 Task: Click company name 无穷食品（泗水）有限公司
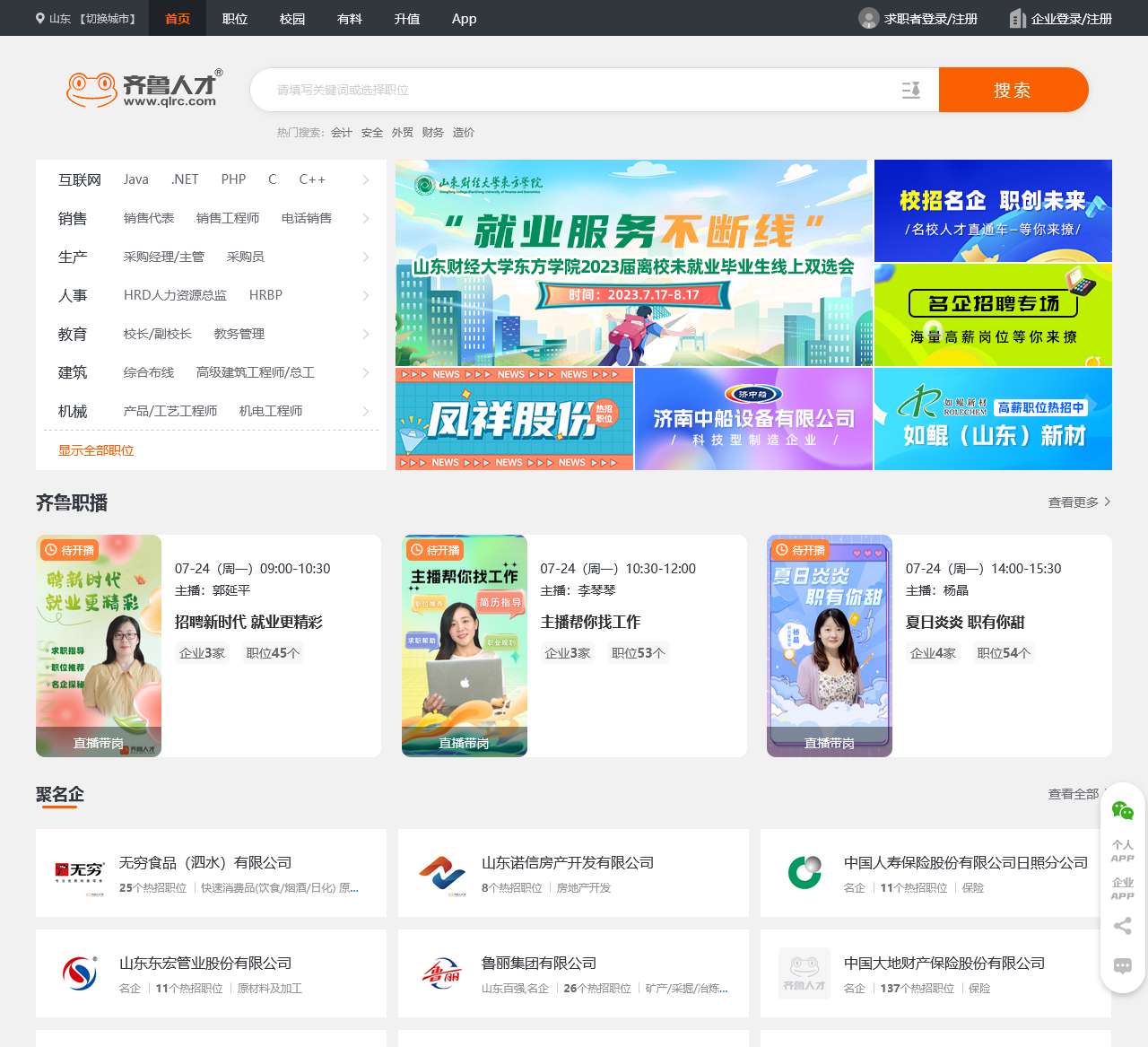tap(205, 863)
